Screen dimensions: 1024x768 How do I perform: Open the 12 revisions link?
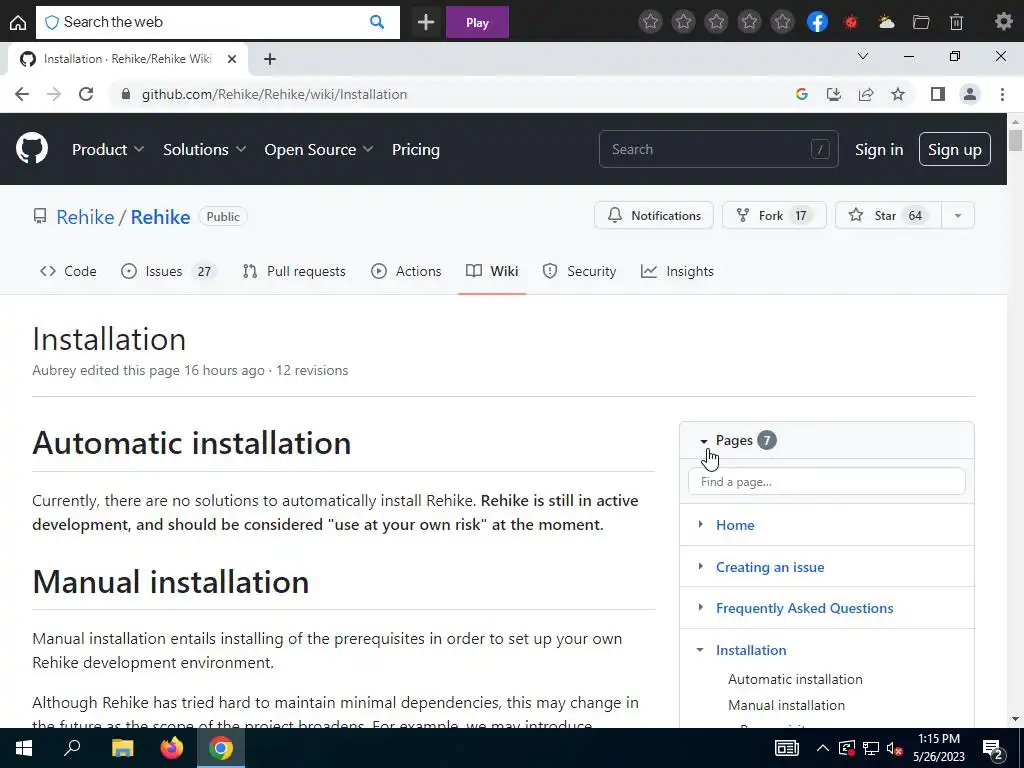pyautogui.click(x=312, y=370)
